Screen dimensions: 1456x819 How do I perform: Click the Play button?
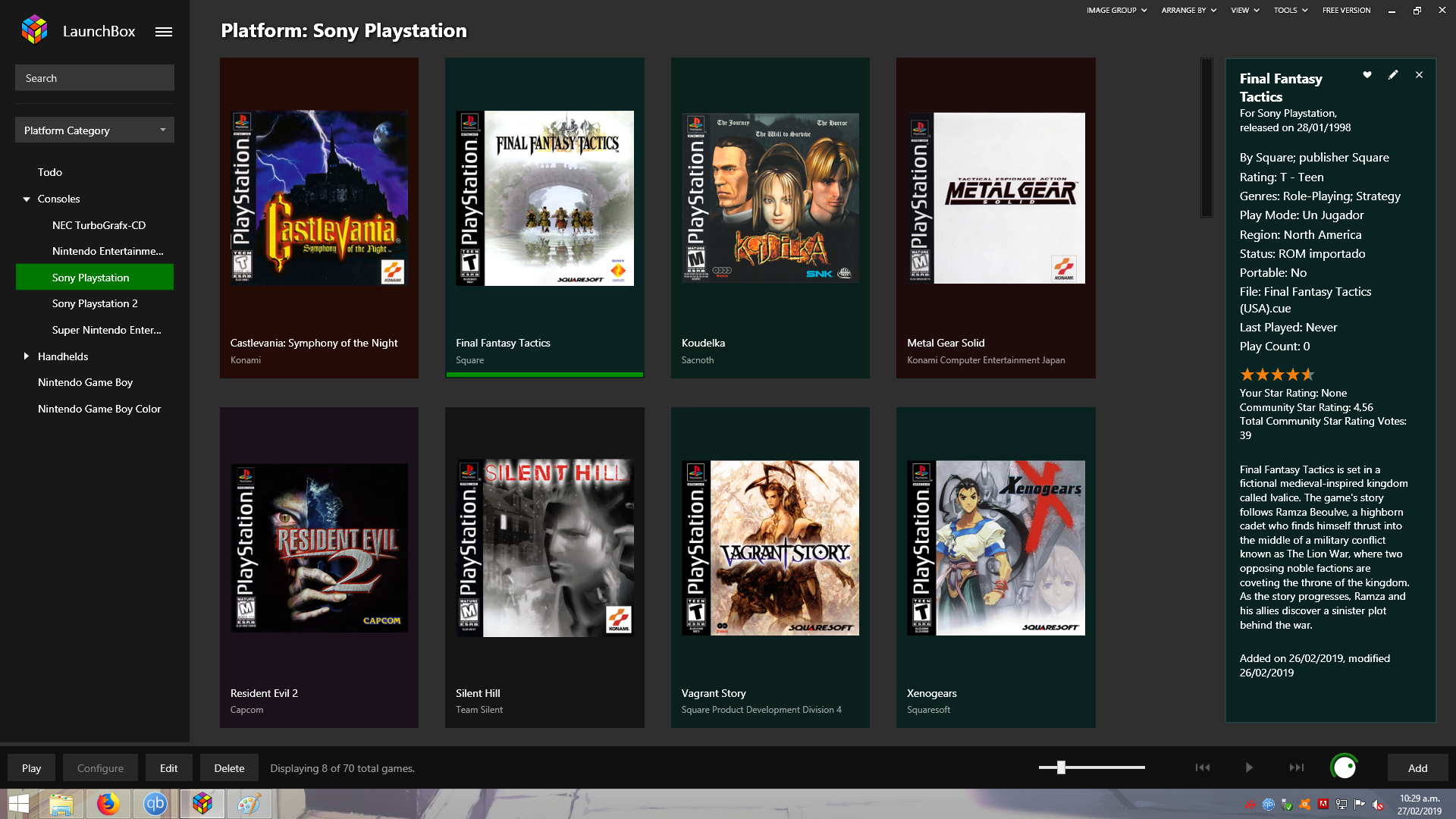pos(31,767)
